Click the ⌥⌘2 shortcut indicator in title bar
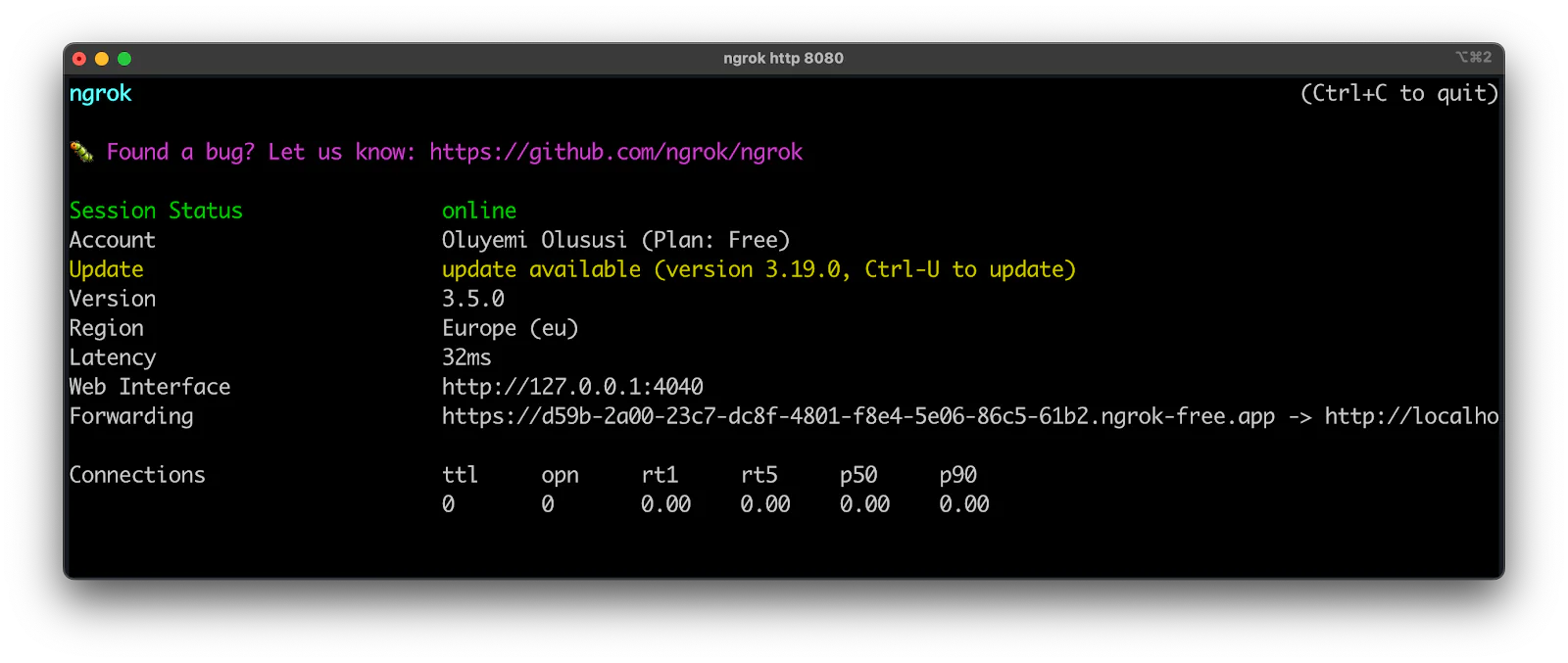Image resolution: width=1568 pixels, height=663 pixels. click(x=1473, y=58)
